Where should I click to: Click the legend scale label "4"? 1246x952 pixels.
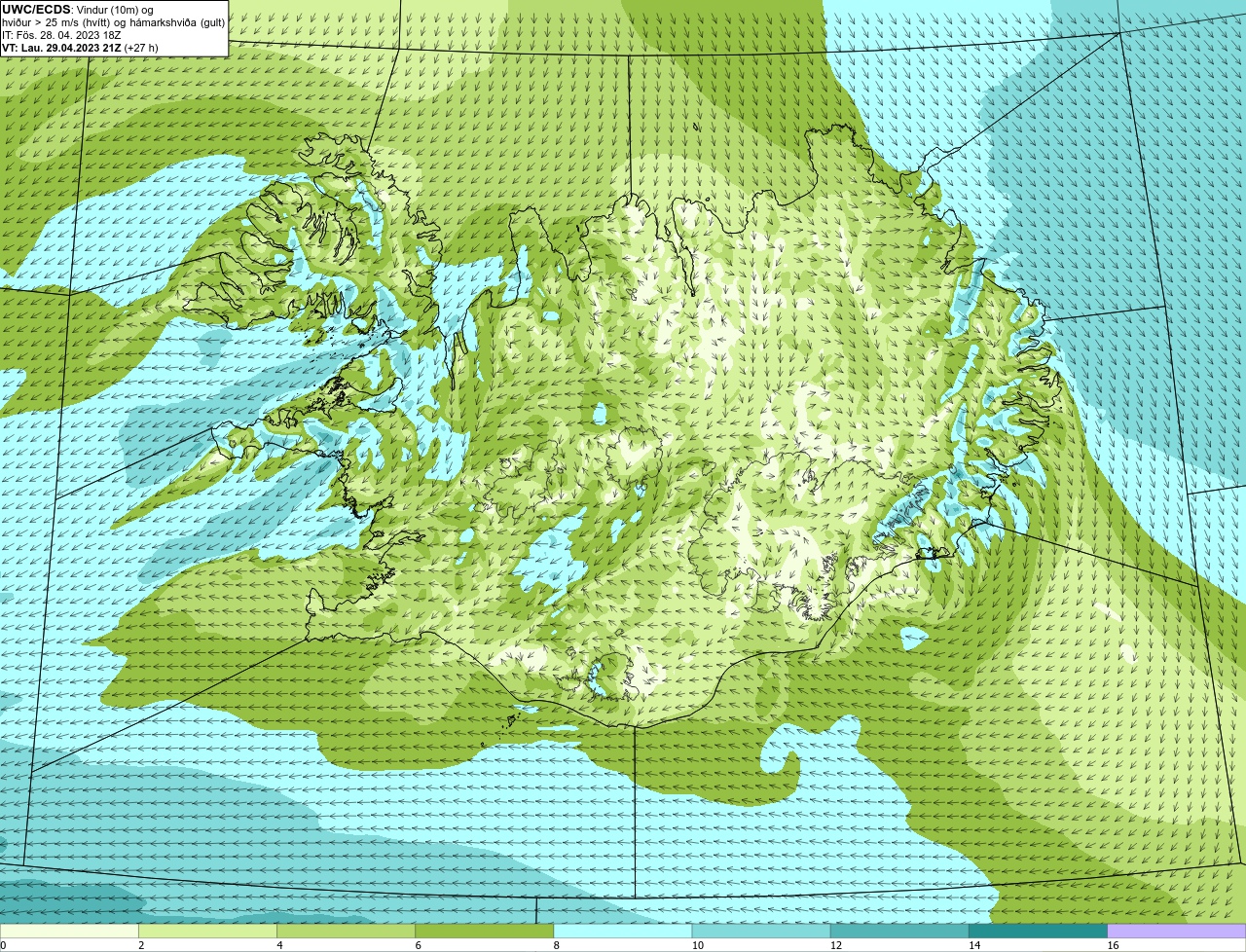coord(279,945)
